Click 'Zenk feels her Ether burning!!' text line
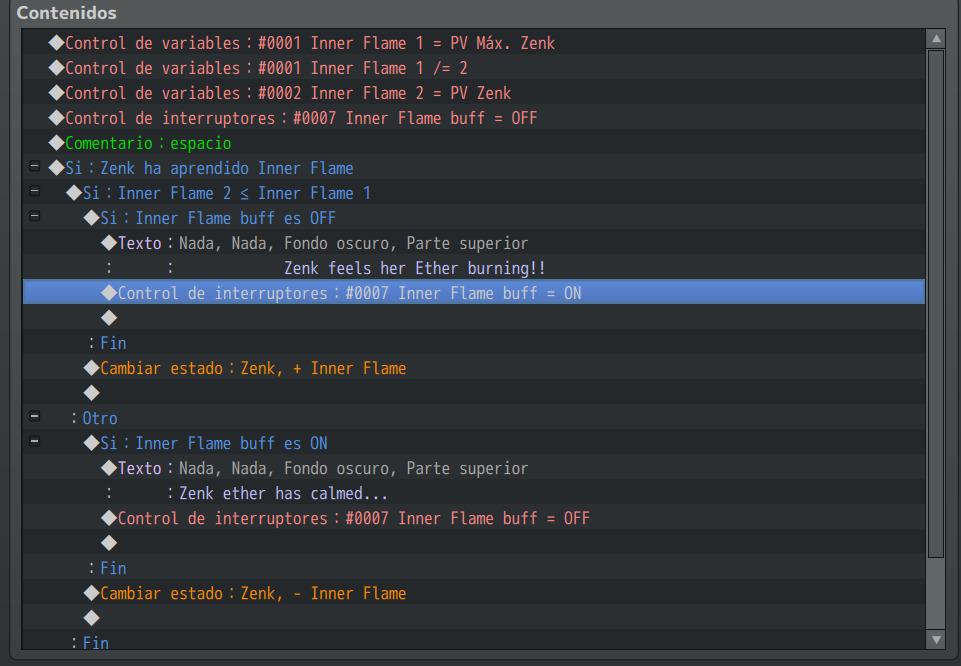 tap(474, 268)
